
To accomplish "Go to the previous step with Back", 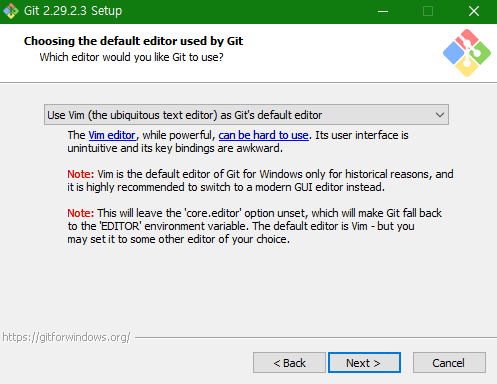I will [289, 363].
